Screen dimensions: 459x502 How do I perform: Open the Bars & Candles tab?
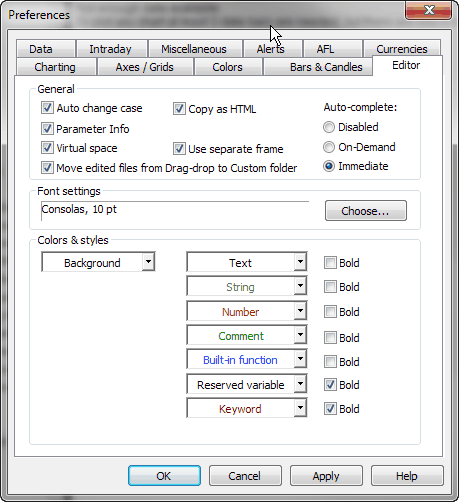[326, 67]
